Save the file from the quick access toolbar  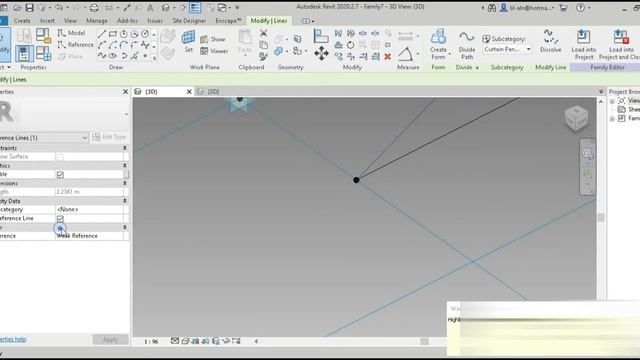click(x=29, y=7)
